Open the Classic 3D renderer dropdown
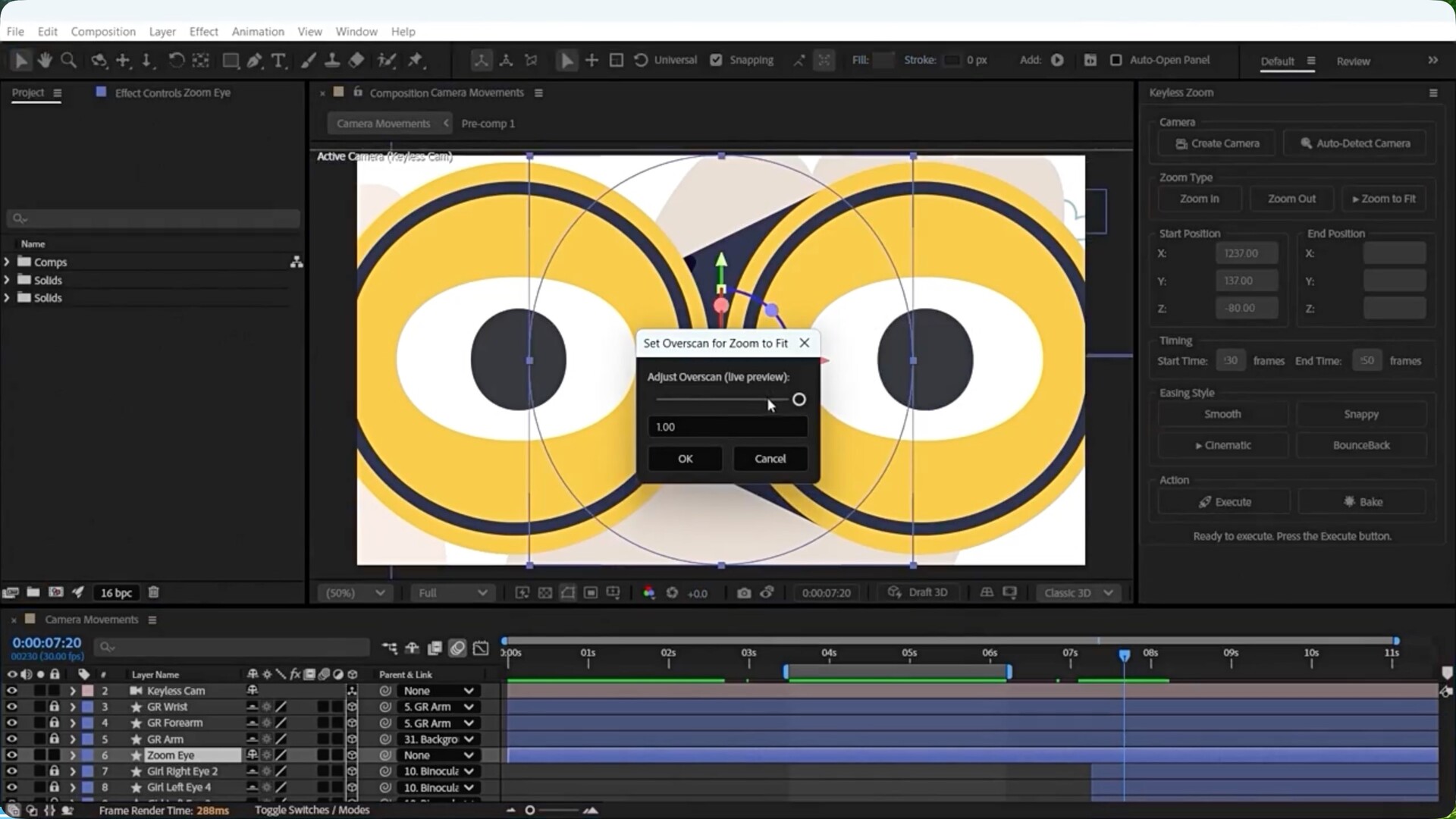This screenshot has height=819, width=1456. [x=1078, y=593]
